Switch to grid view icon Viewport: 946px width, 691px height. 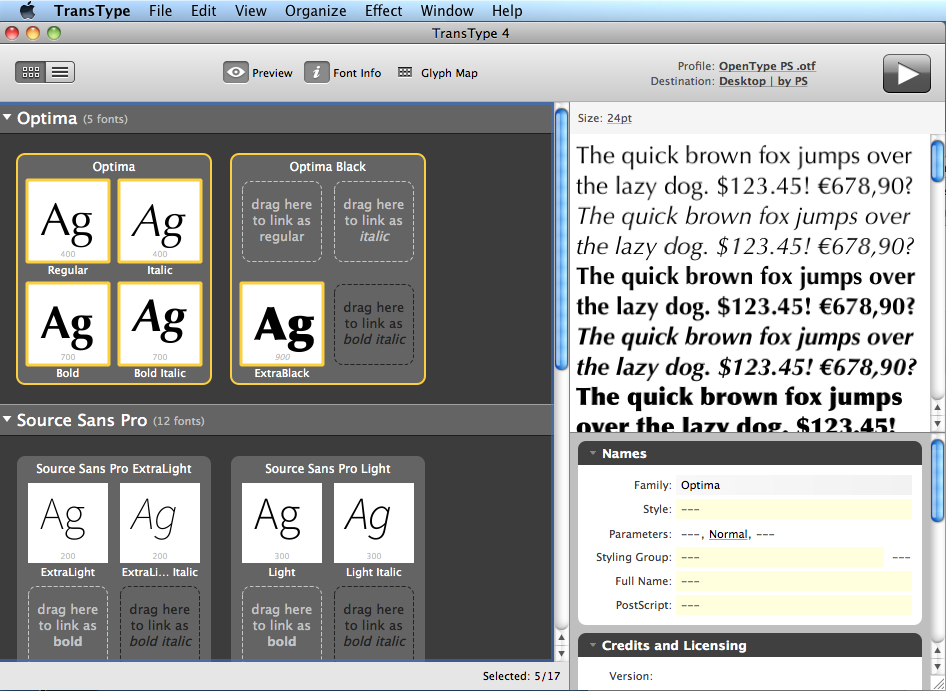pyautogui.click(x=31, y=72)
